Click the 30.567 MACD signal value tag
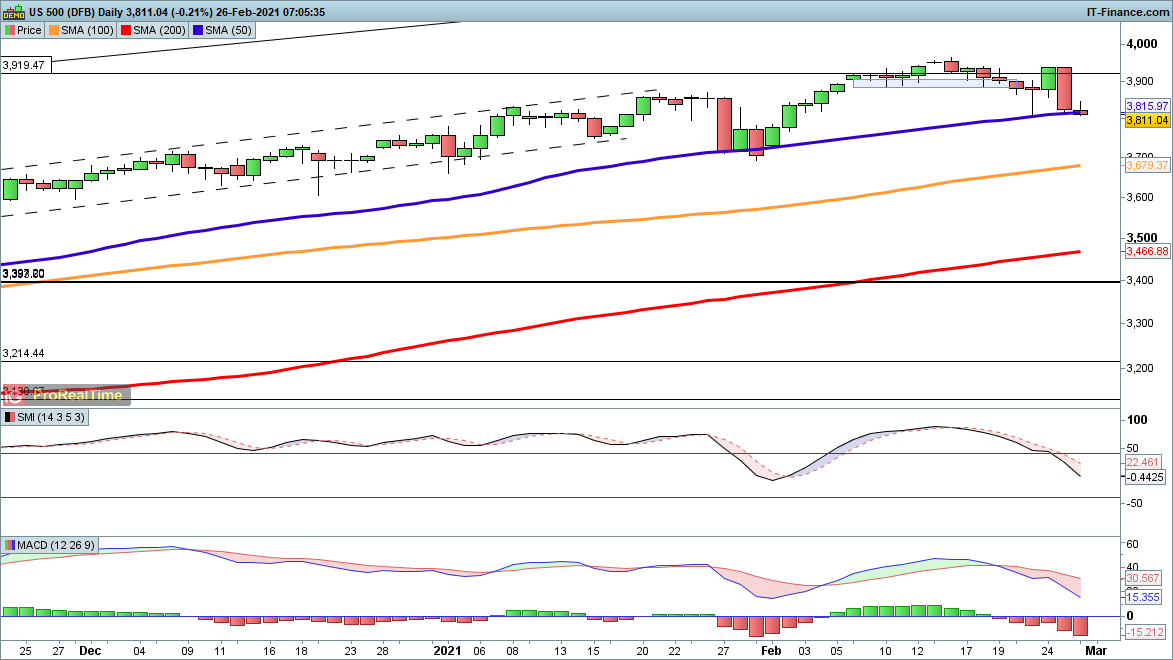The height and width of the screenshot is (660, 1173). pos(1142,578)
